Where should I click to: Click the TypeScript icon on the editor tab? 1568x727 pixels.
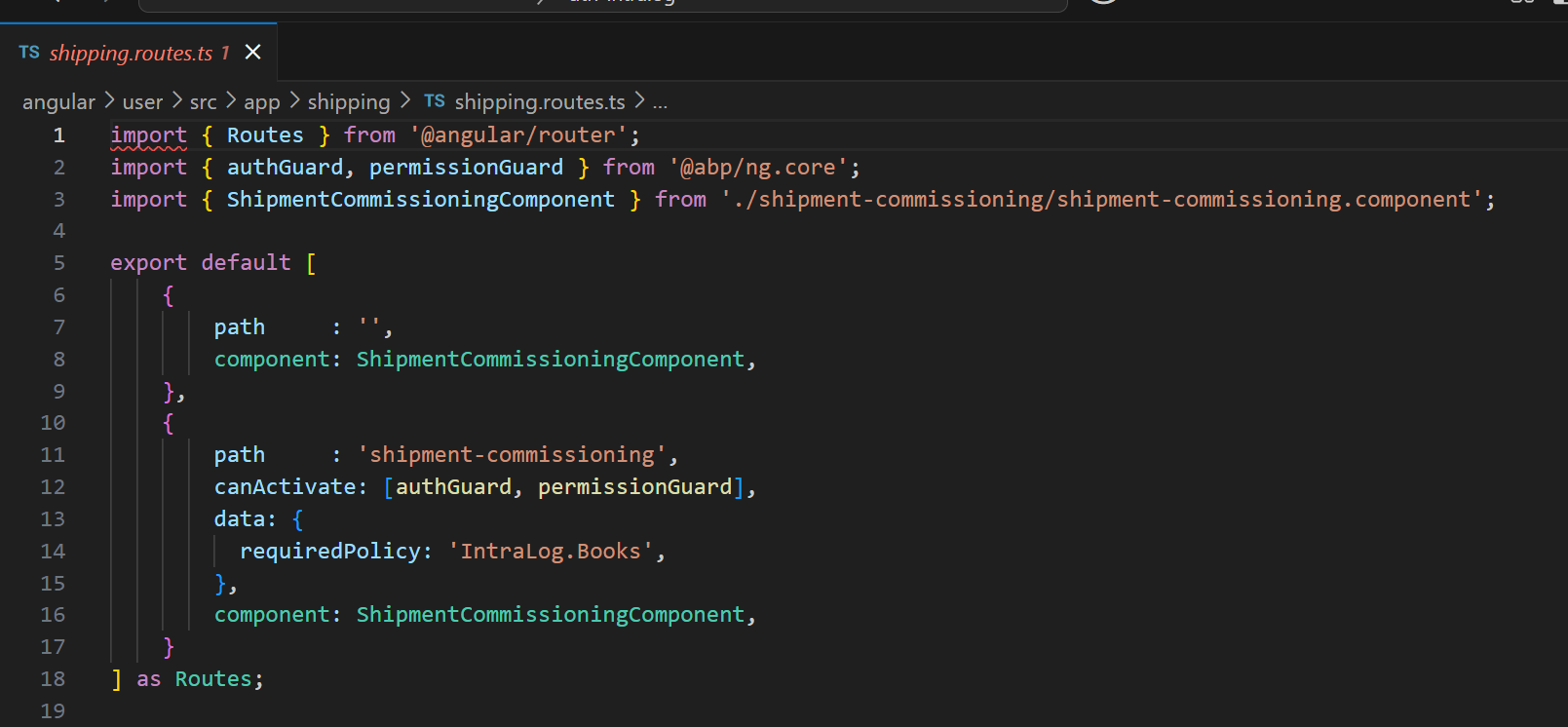(x=29, y=53)
